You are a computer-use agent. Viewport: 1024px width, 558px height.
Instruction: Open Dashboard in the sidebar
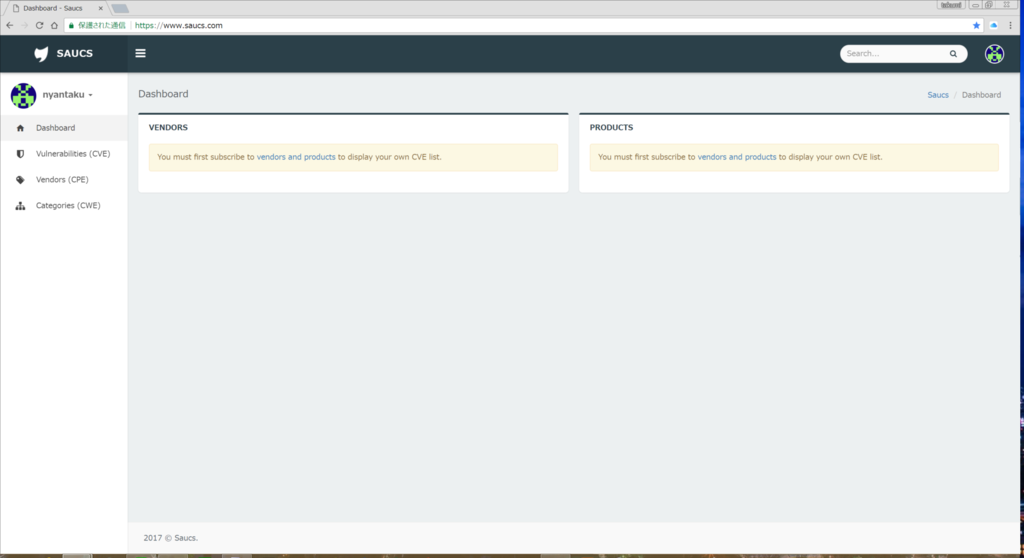tap(64, 128)
